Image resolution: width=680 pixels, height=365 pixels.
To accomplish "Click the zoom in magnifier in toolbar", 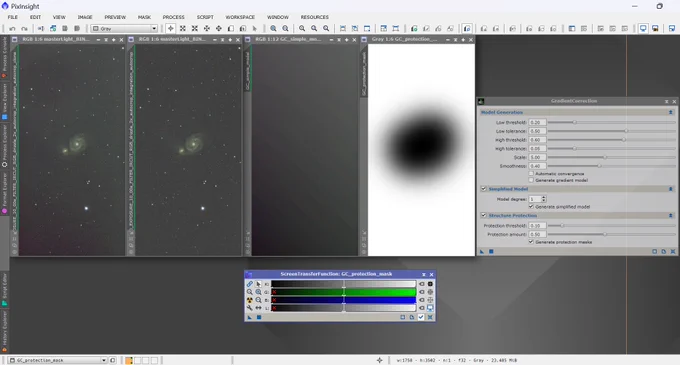I will tap(273, 29).
